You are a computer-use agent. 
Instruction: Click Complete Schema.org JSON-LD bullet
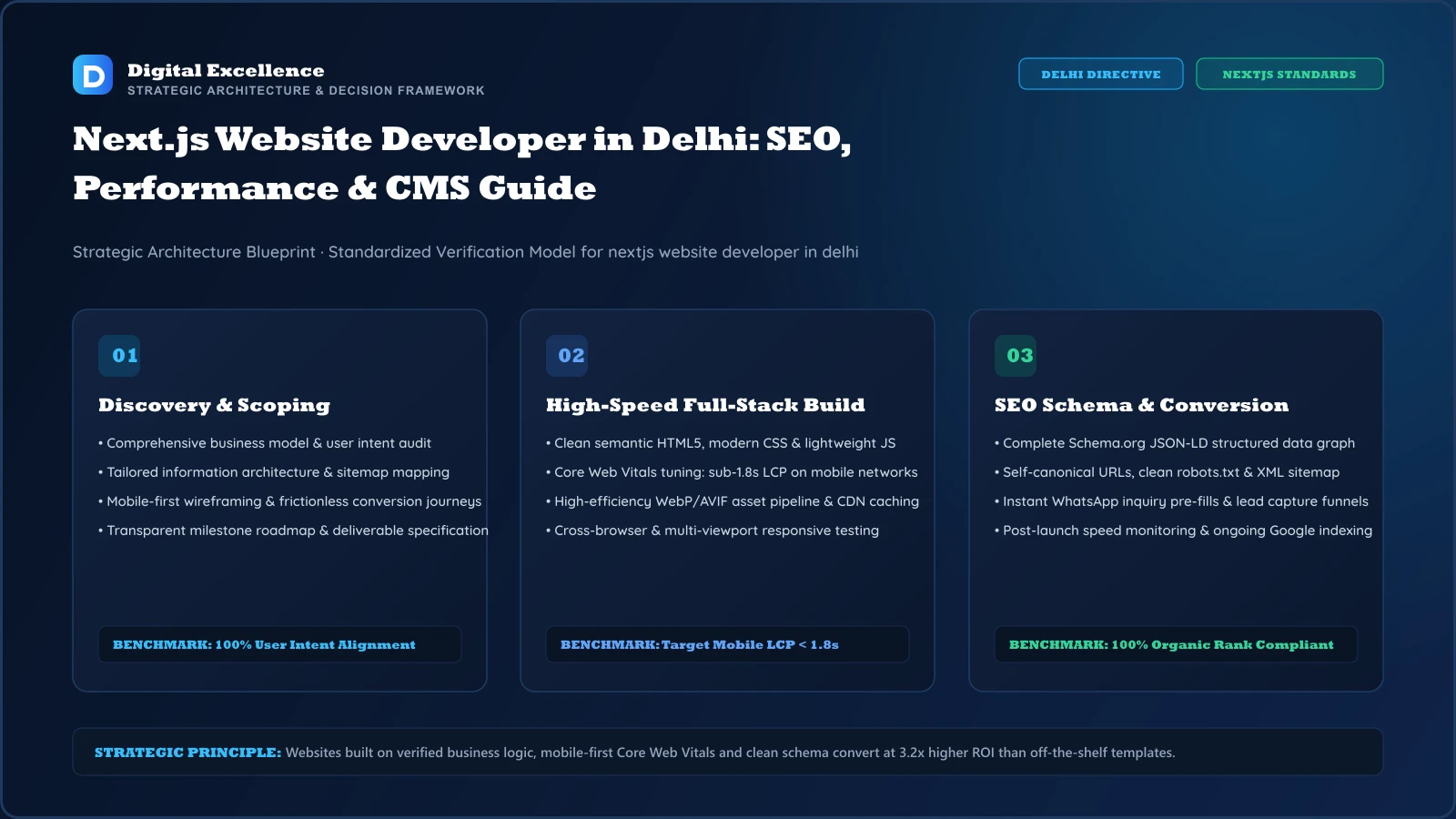coord(1175,443)
